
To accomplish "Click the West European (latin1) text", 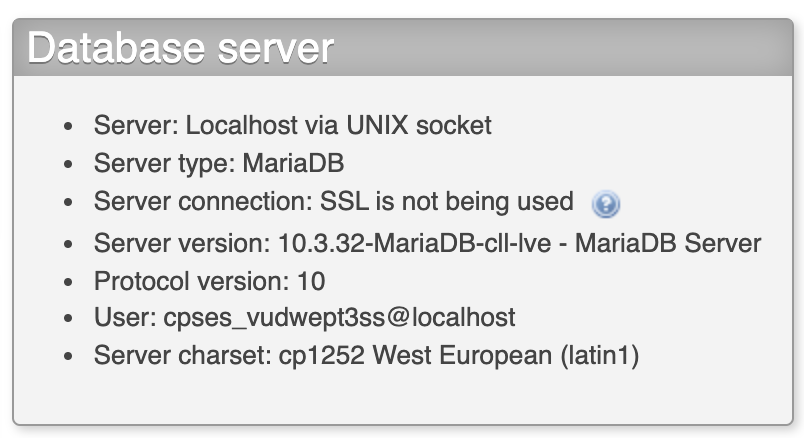I will point(506,355).
